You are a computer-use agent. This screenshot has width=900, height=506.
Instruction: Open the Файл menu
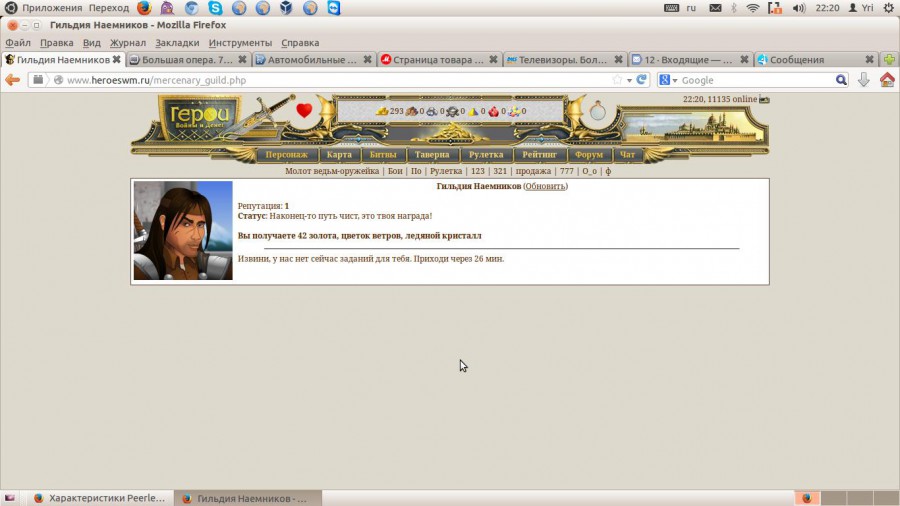pyautogui.click(x=18, y=42)
